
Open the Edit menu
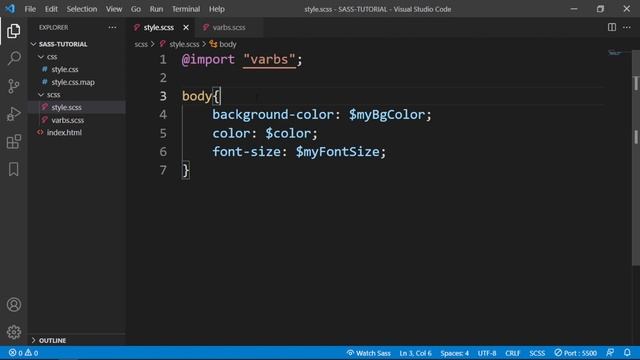(51, 9)
